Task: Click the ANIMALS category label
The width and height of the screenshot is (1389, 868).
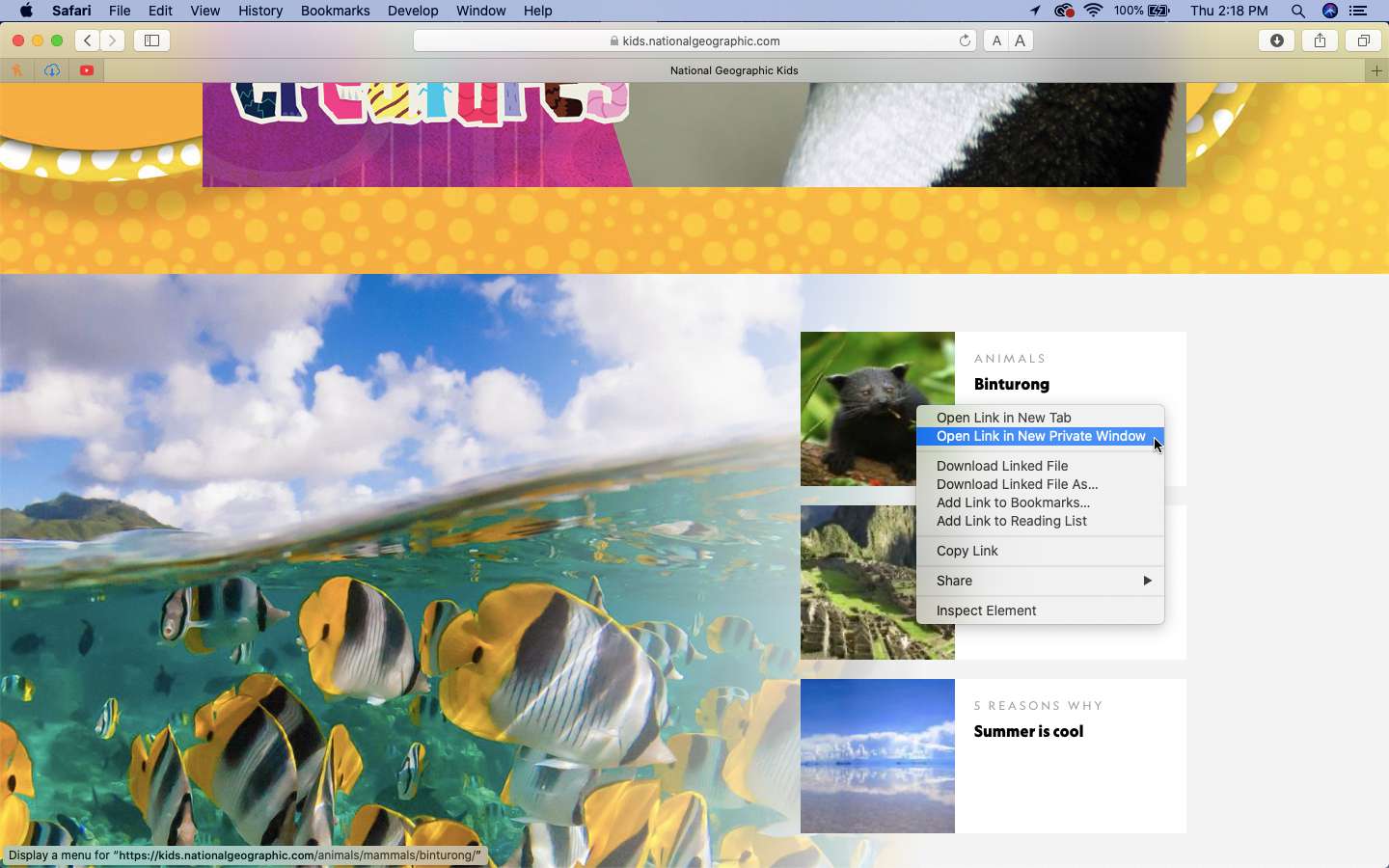Action: coord(1010,359)
